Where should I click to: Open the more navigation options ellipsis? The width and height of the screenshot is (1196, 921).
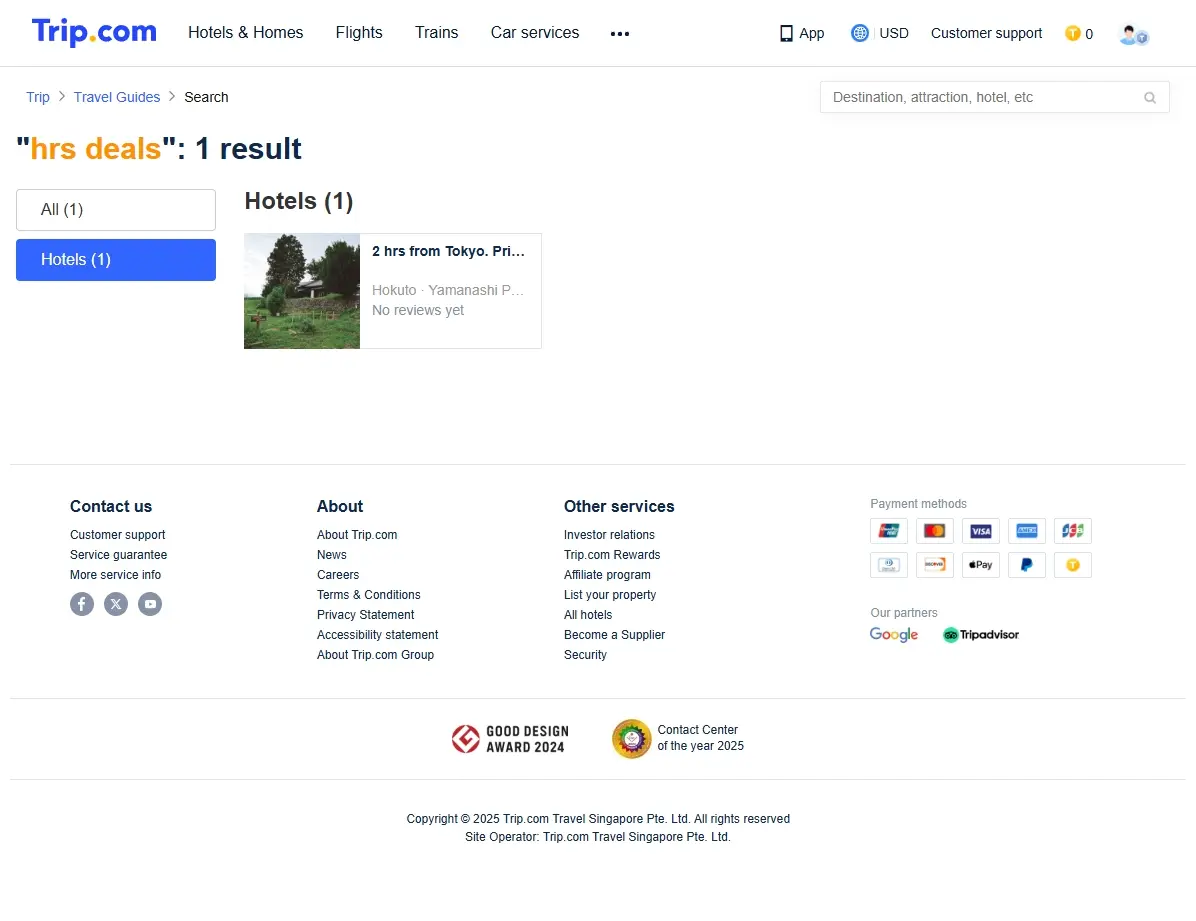click(619, 34)
